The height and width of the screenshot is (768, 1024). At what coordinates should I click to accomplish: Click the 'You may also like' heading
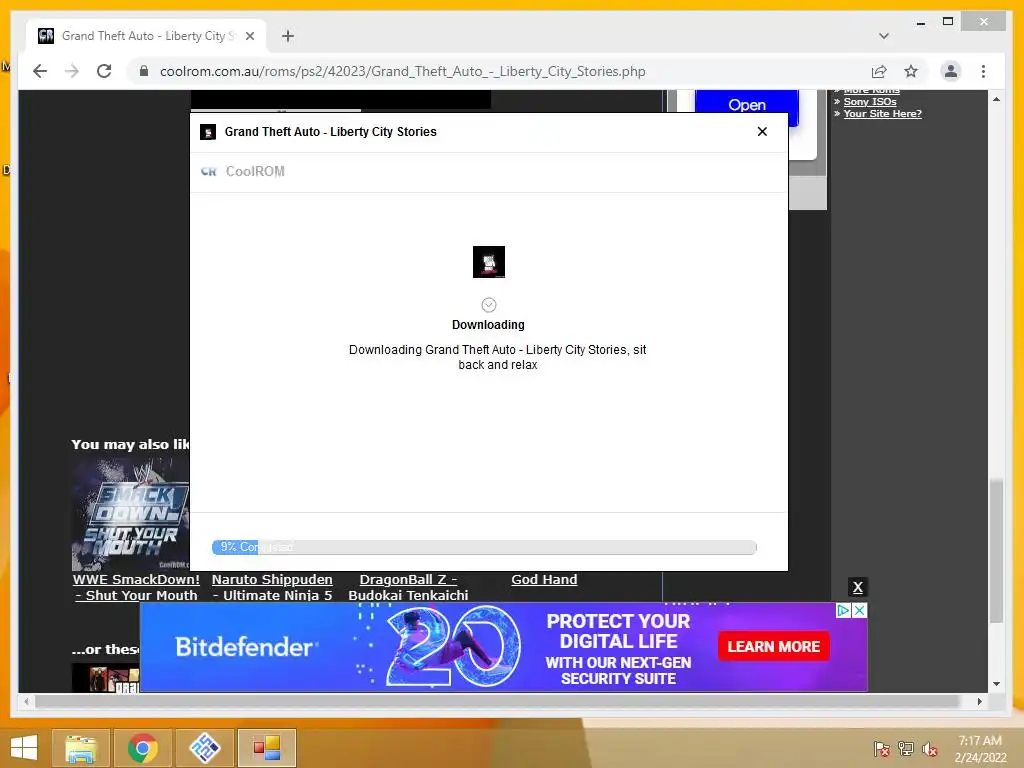(x=131, y=445)
